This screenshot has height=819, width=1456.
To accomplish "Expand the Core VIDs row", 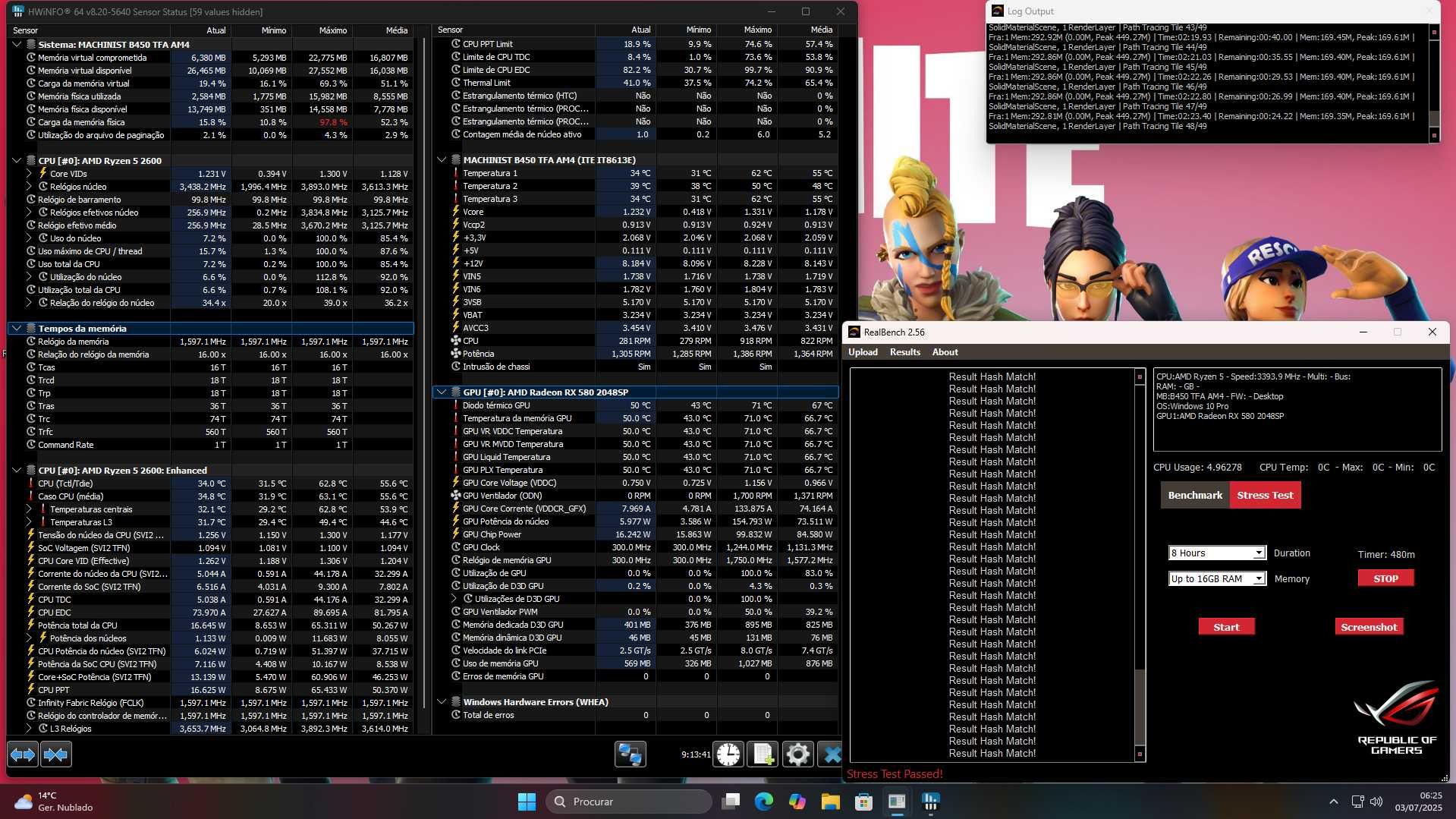I will click(29, 174).
